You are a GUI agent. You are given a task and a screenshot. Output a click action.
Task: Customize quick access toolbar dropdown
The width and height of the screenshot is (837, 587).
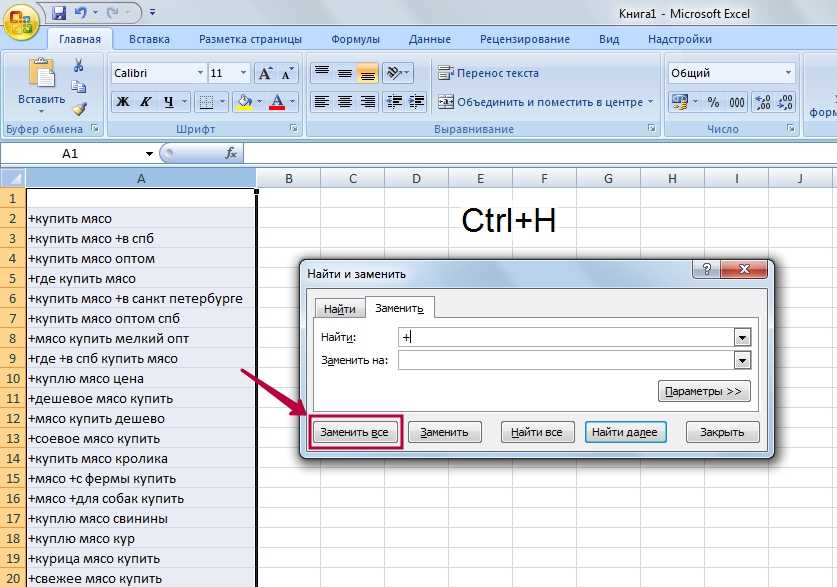(153, 12)
